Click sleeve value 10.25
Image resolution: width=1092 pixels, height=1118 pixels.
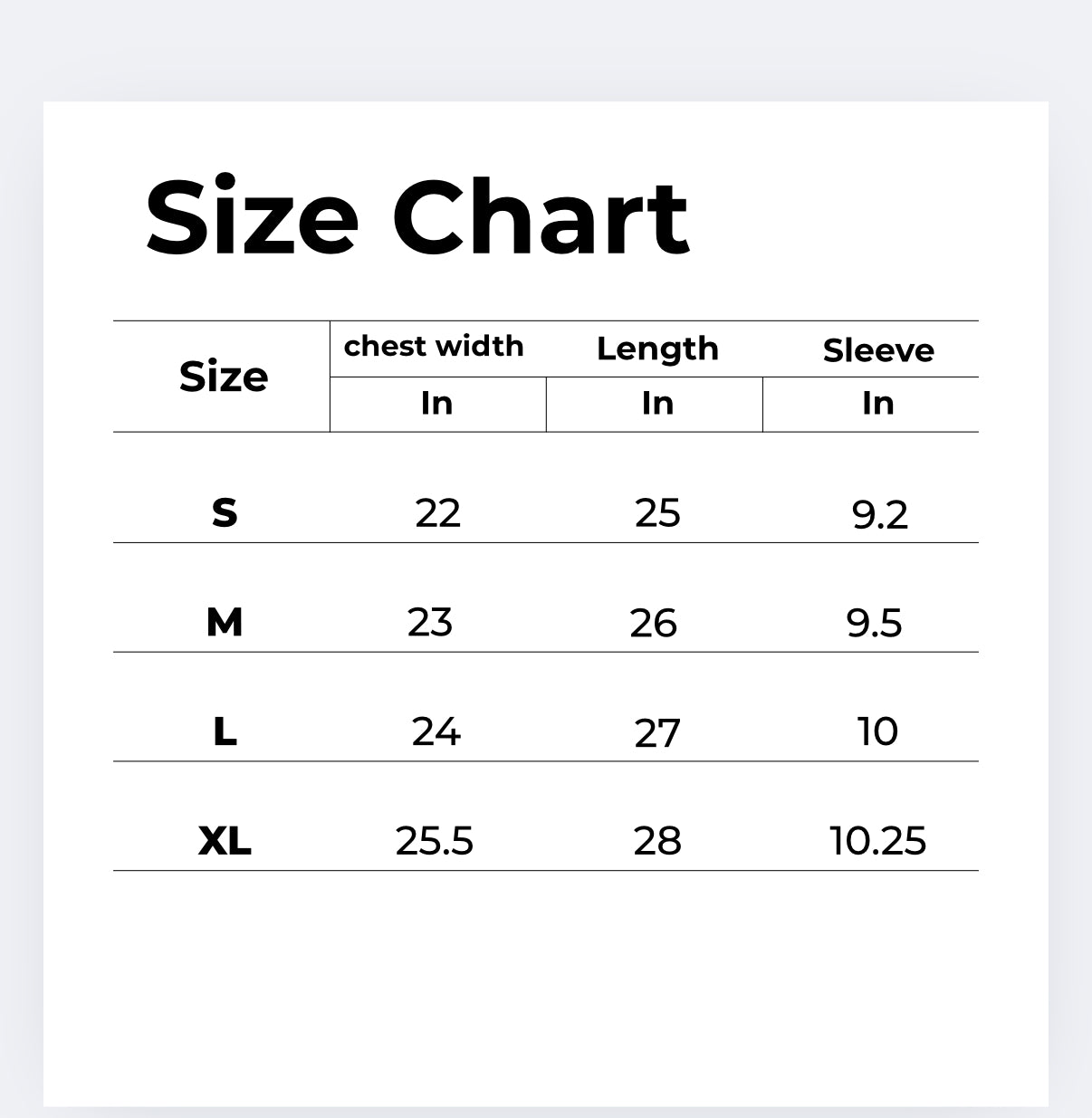877,842
